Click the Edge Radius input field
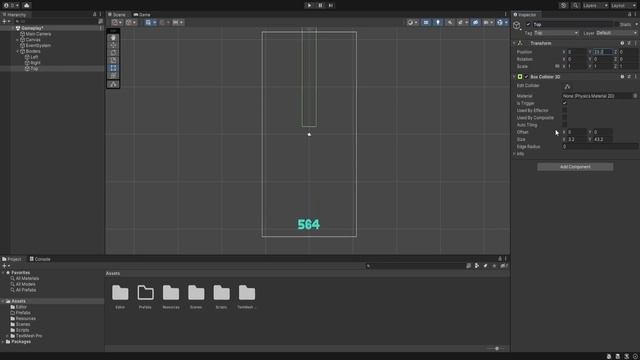Screen dimensions: 640x360 click(x=600, y=147)
